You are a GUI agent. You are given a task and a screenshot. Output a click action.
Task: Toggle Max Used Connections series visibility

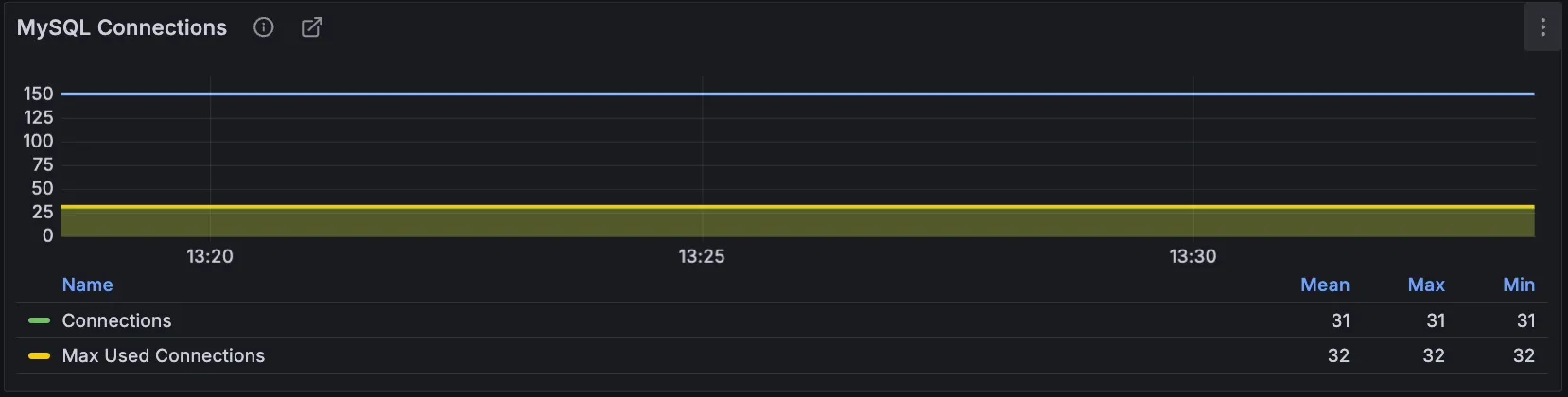[x=164, y=355]
